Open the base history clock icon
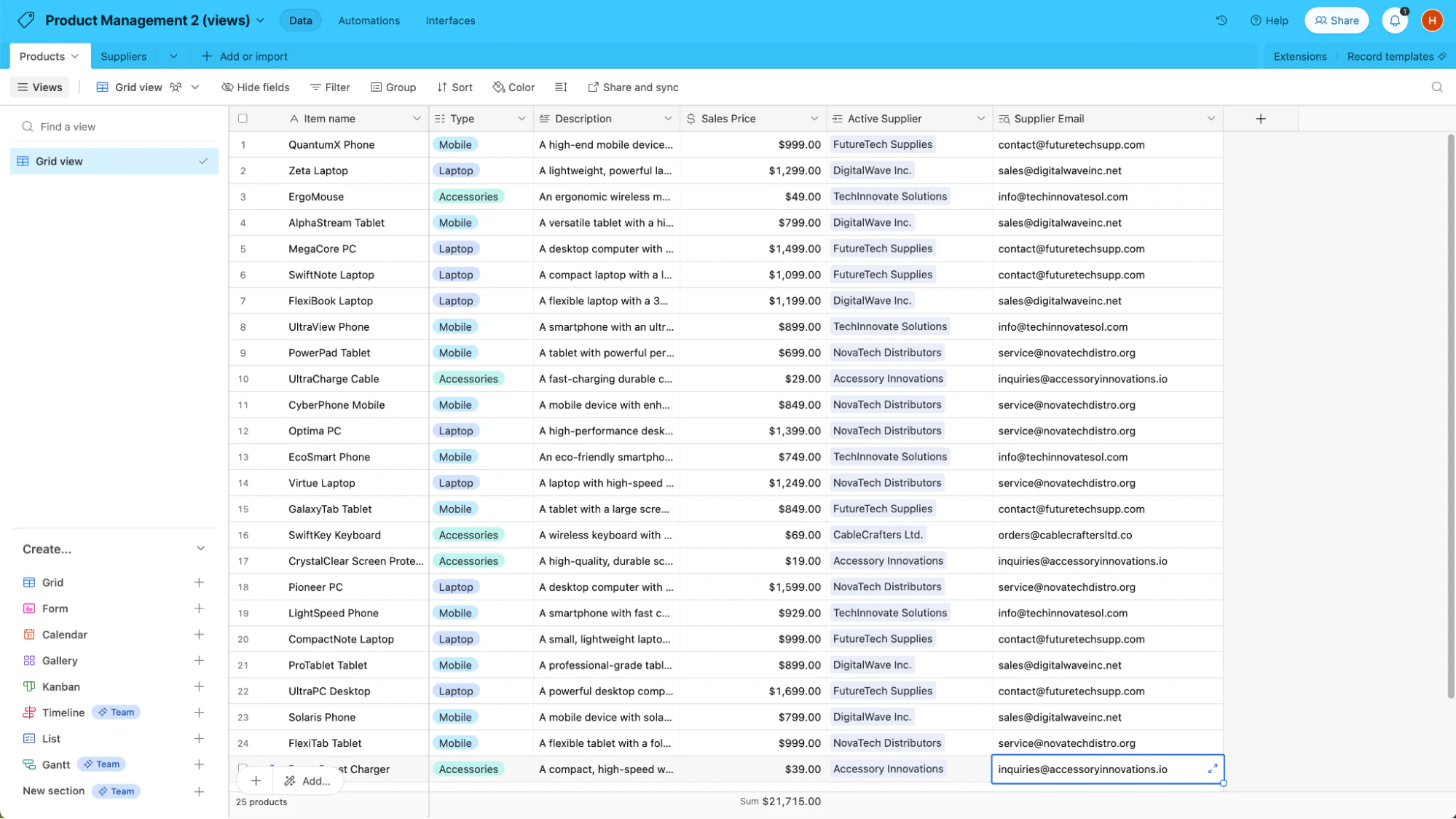This screenshot has height=819, width=1456. [x=1221, y=20]
